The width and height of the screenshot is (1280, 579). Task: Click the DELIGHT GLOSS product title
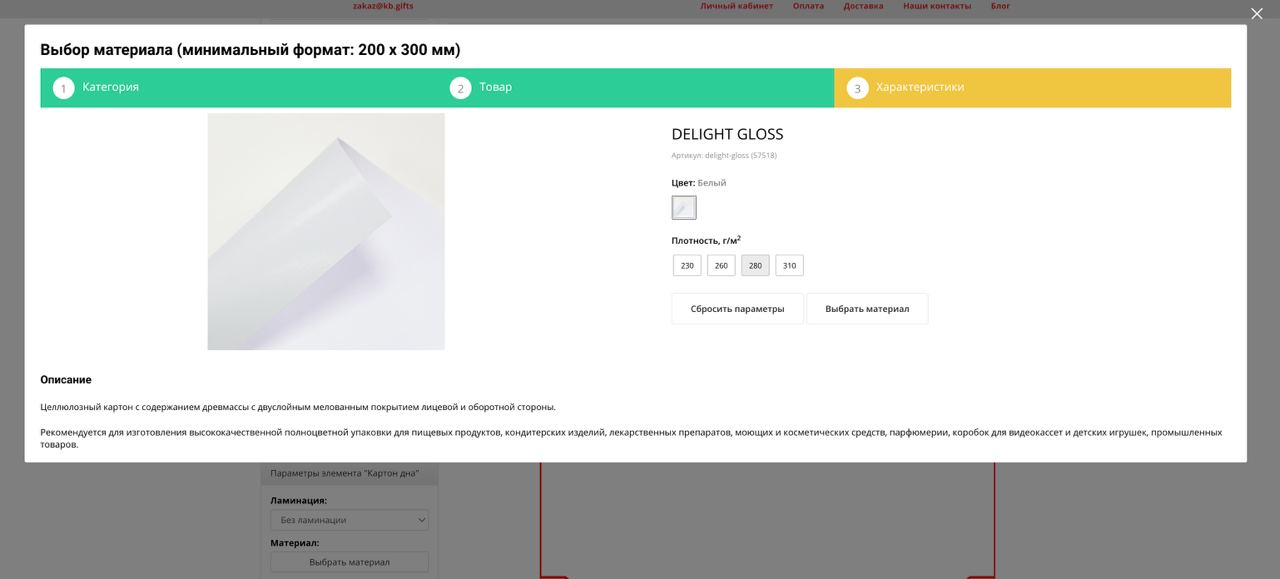pyautogui.click(x=727, y=134)
